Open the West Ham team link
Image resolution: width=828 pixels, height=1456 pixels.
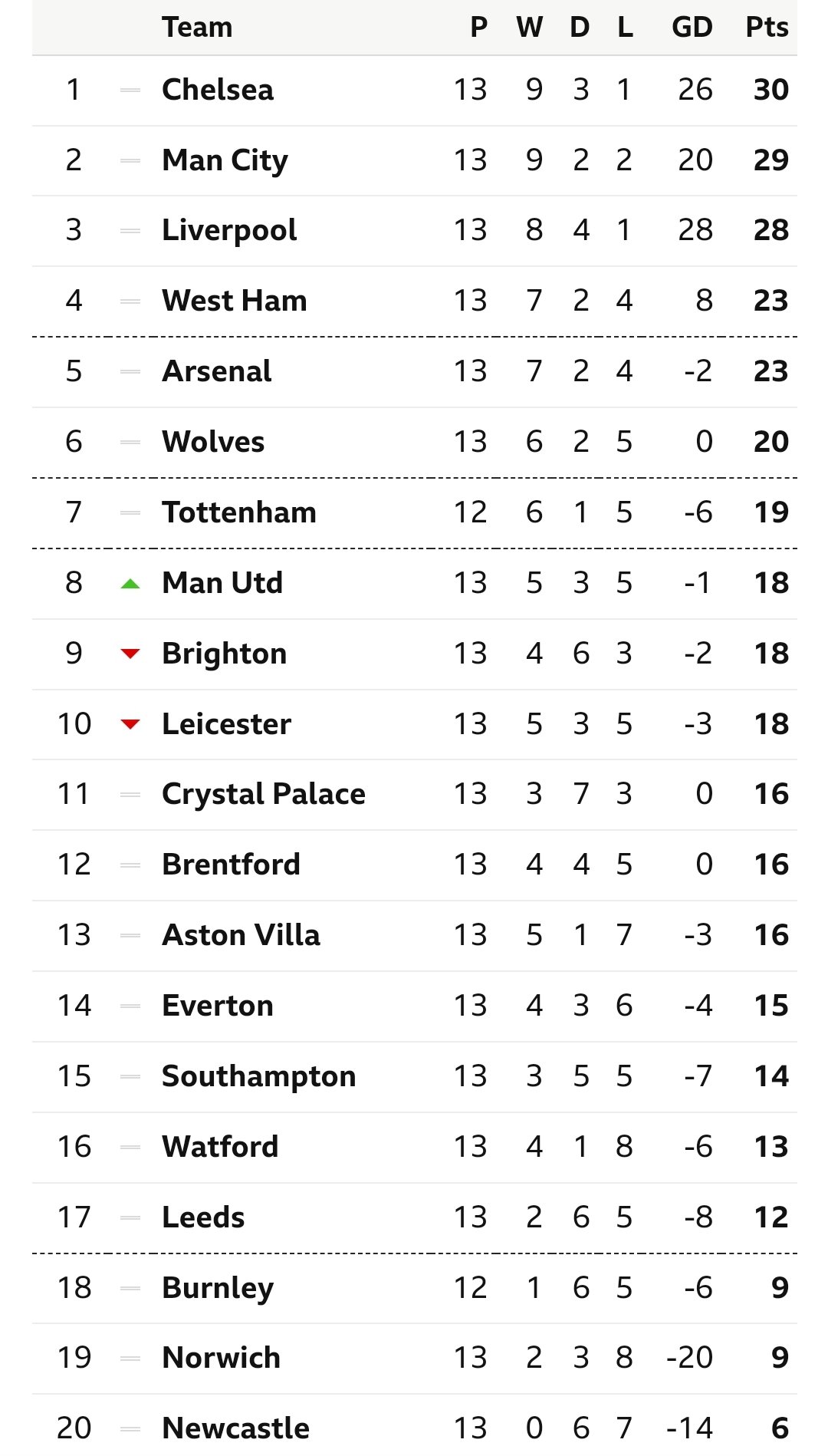235,301
